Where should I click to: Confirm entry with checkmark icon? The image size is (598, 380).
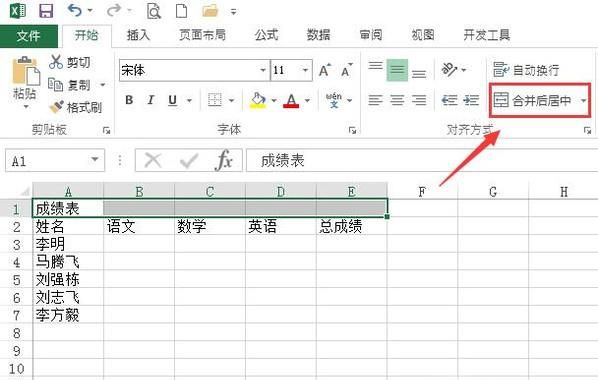[x=189, y=161]
